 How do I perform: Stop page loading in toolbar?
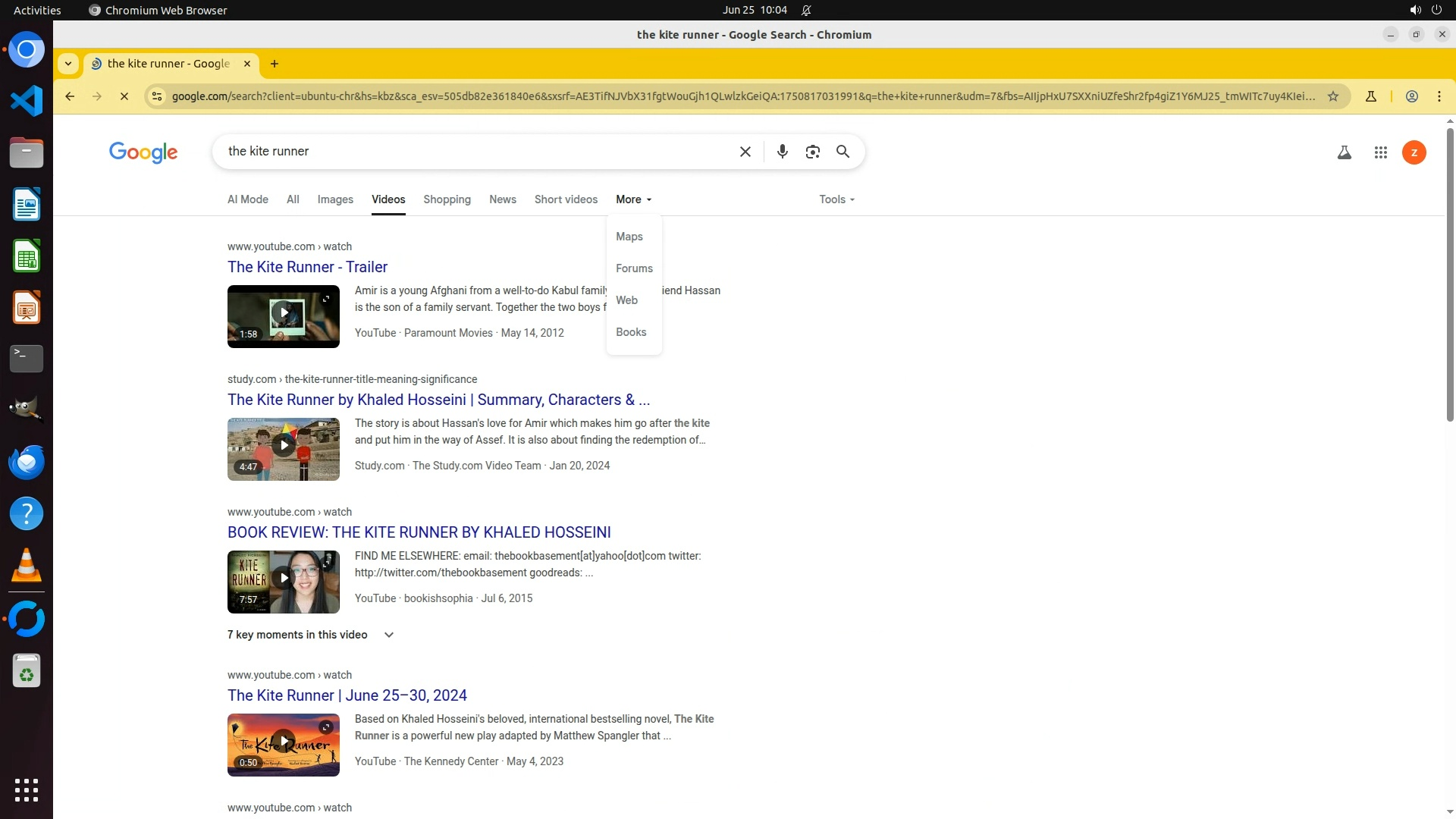point(124,96)
